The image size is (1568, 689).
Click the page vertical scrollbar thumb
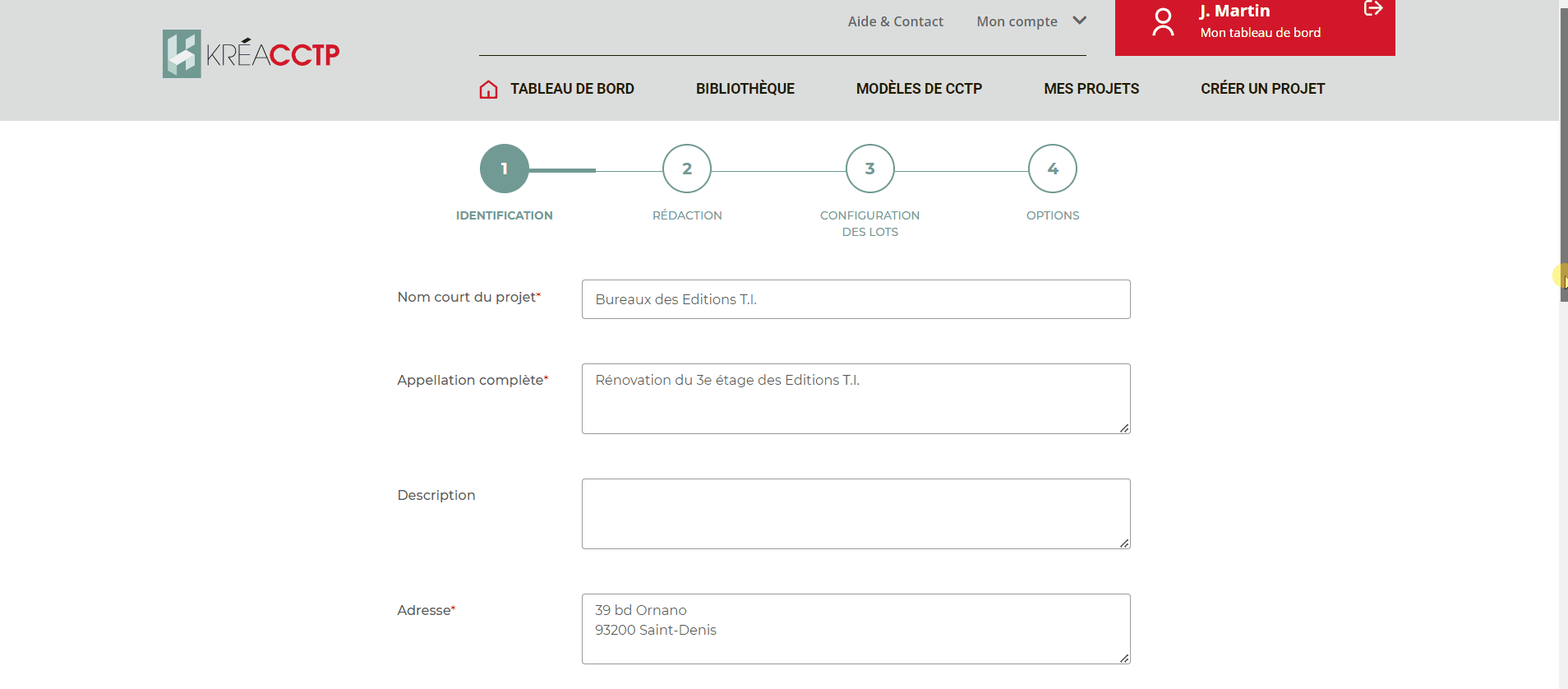tap(1563, 156)
